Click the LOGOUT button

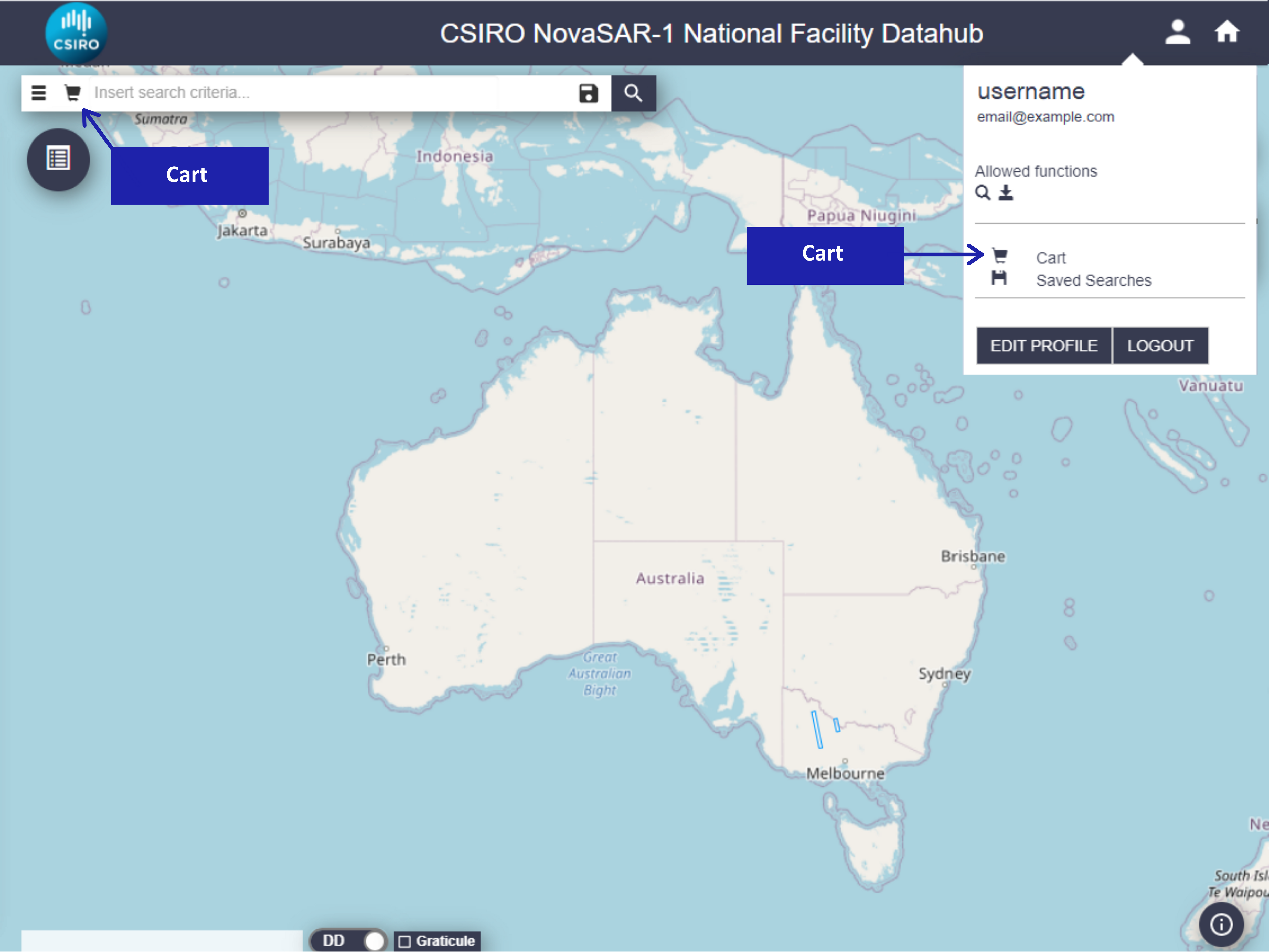click(x=1160, y=346)
